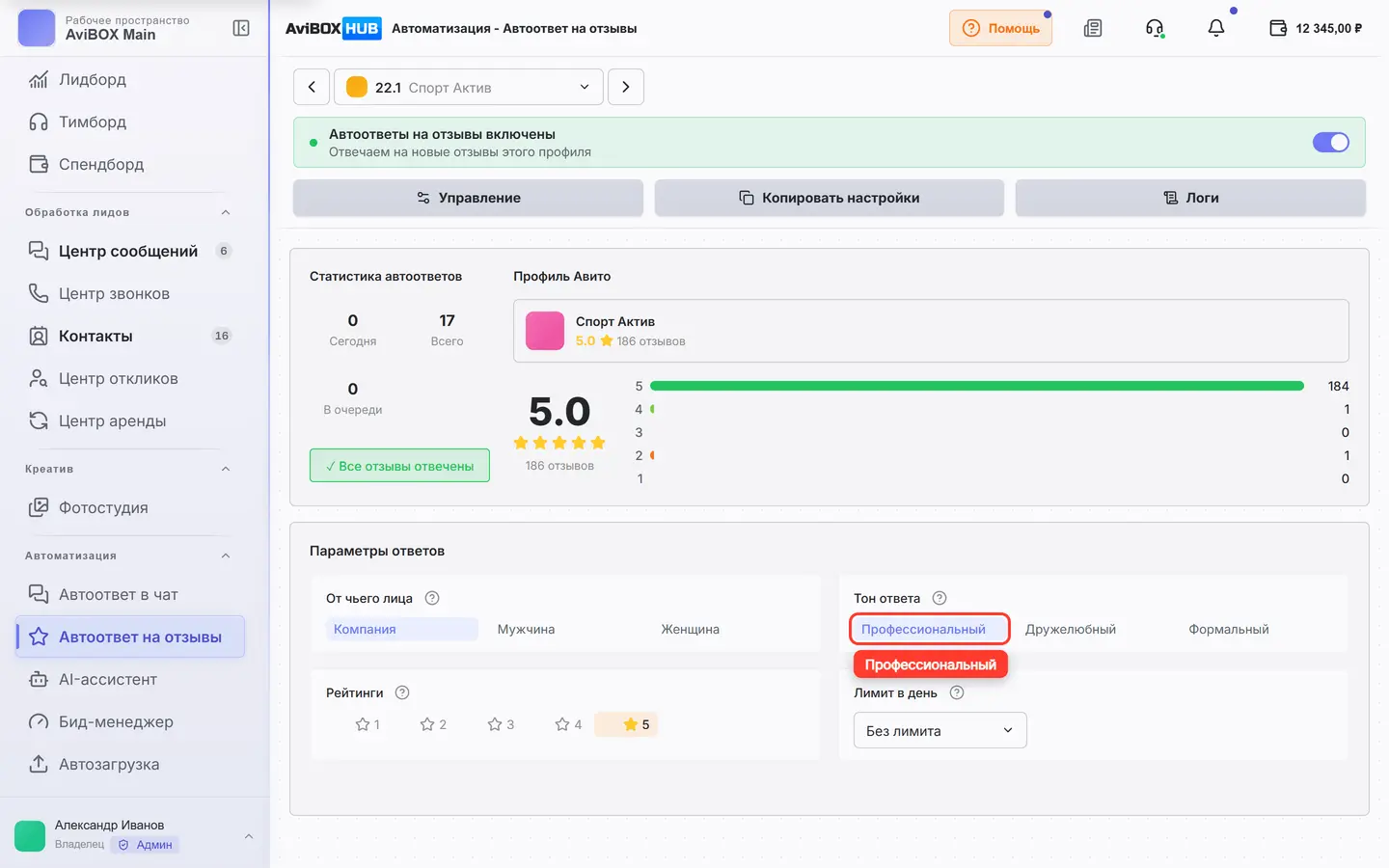Collapse the Креатив section
Screen dimensions: 1389x868
226,469
